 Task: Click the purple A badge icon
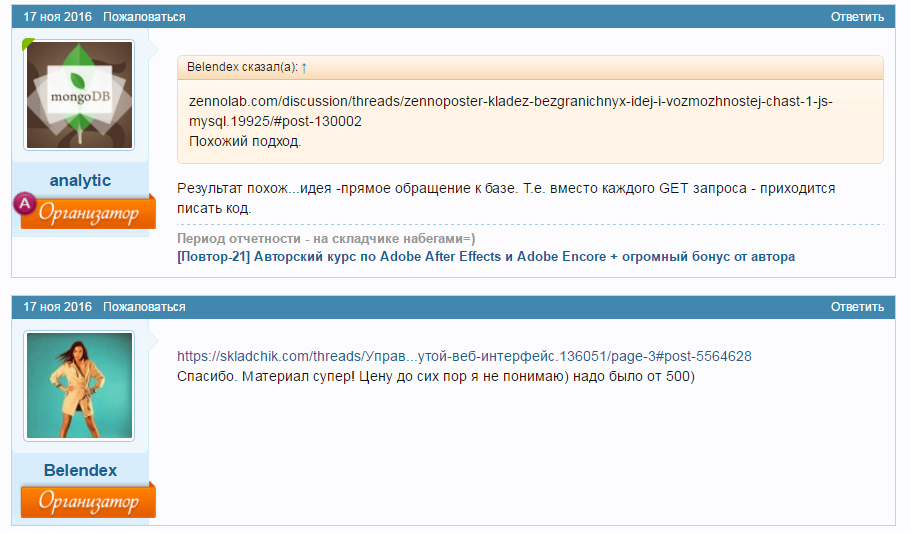tap(24, 203)
